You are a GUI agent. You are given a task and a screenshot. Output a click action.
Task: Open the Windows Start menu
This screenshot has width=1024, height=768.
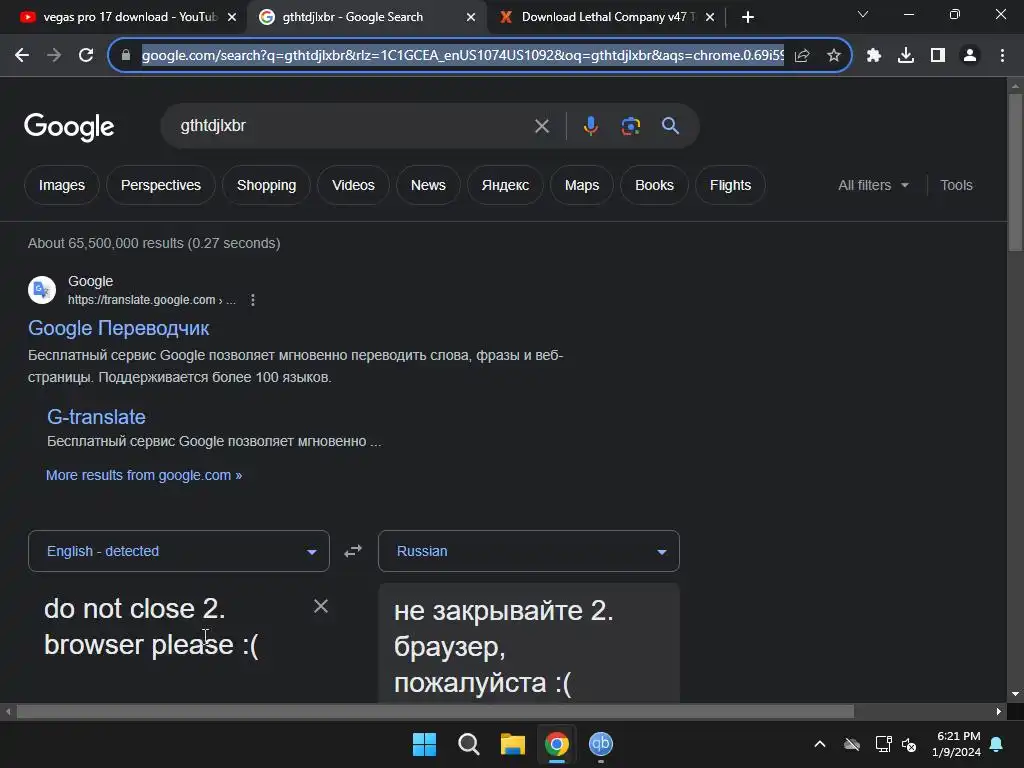tap(424, 744)
